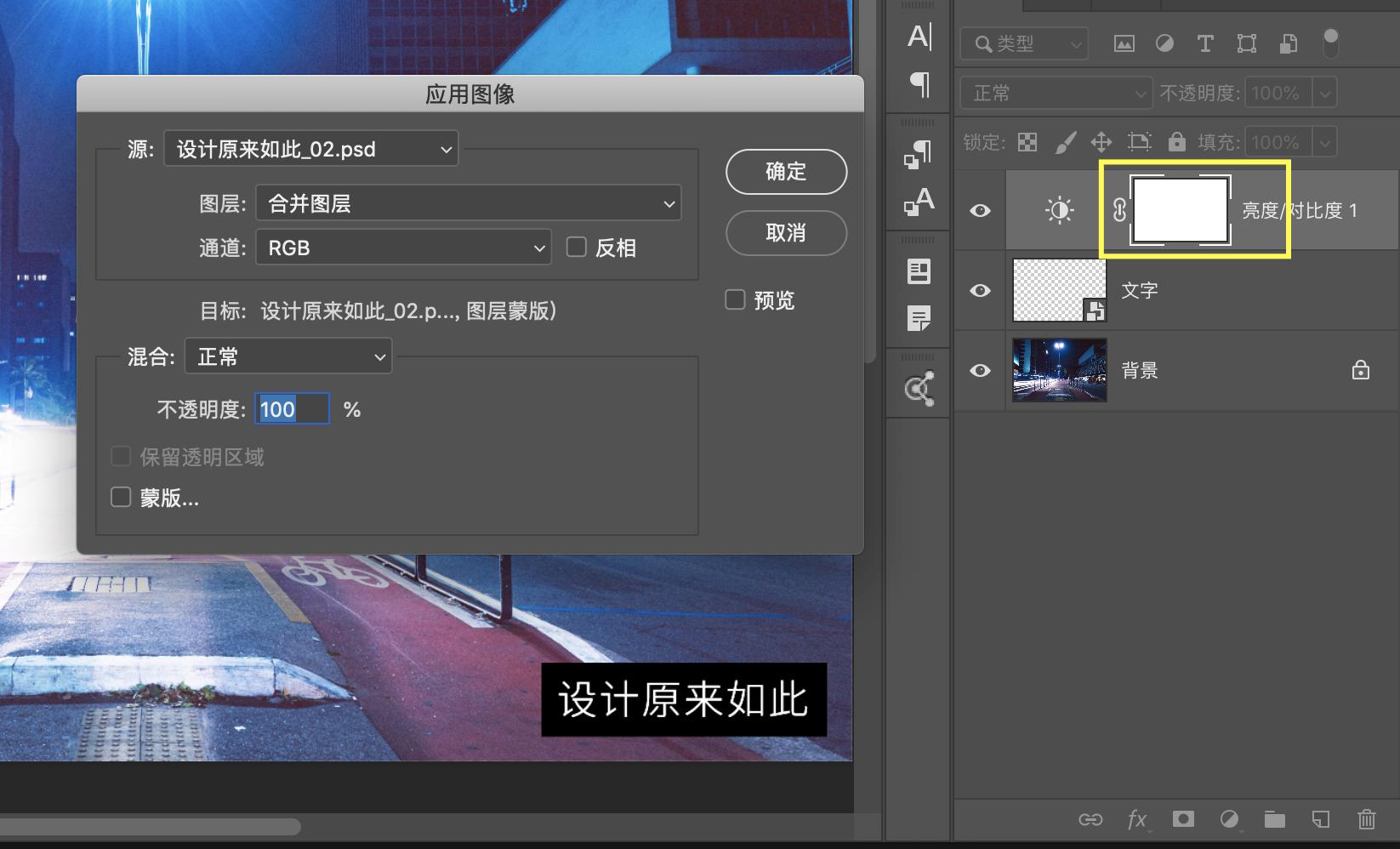
Task: Open the 混合 blend mode dropdown
Action: pyautogui.click(x=288, y=356)
